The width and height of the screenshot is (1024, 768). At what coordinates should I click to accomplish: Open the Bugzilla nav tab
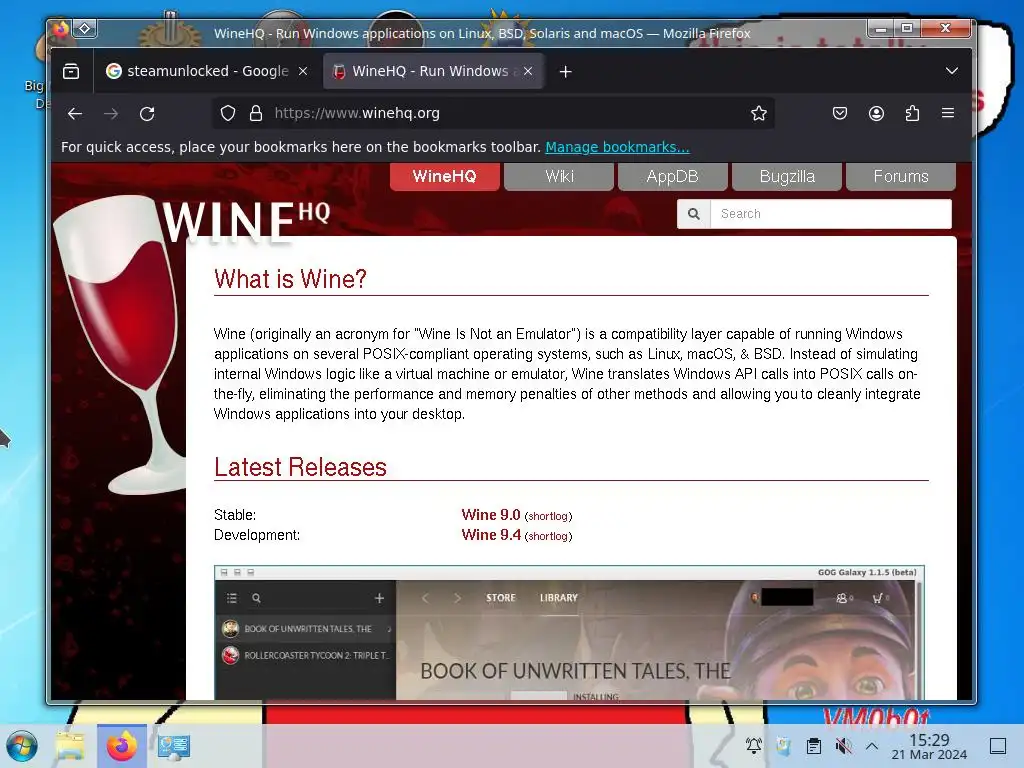787,176
